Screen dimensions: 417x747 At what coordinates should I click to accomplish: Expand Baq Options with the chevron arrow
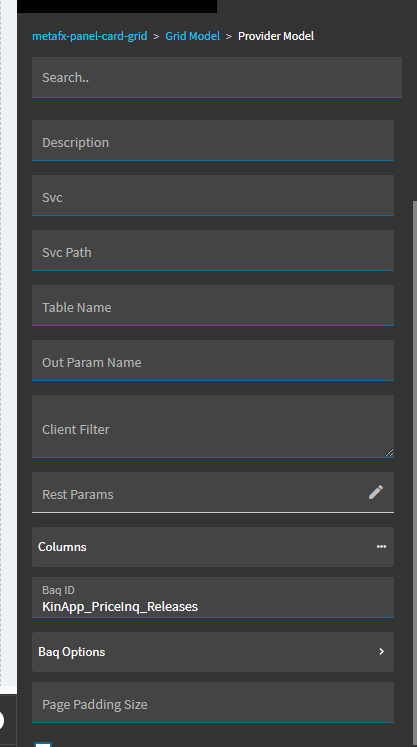pyautogui.click(x=381, y=651)
